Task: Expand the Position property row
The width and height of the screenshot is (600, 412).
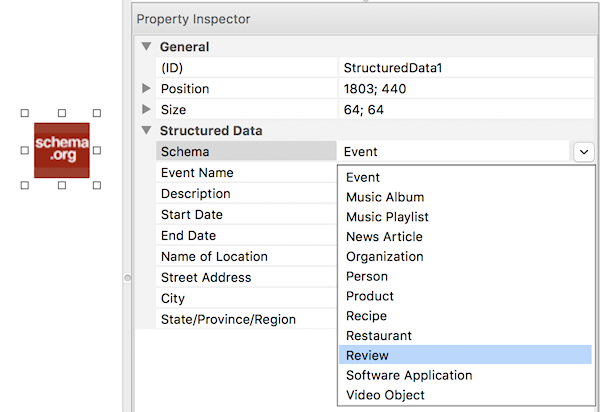Action: (147, 89)
